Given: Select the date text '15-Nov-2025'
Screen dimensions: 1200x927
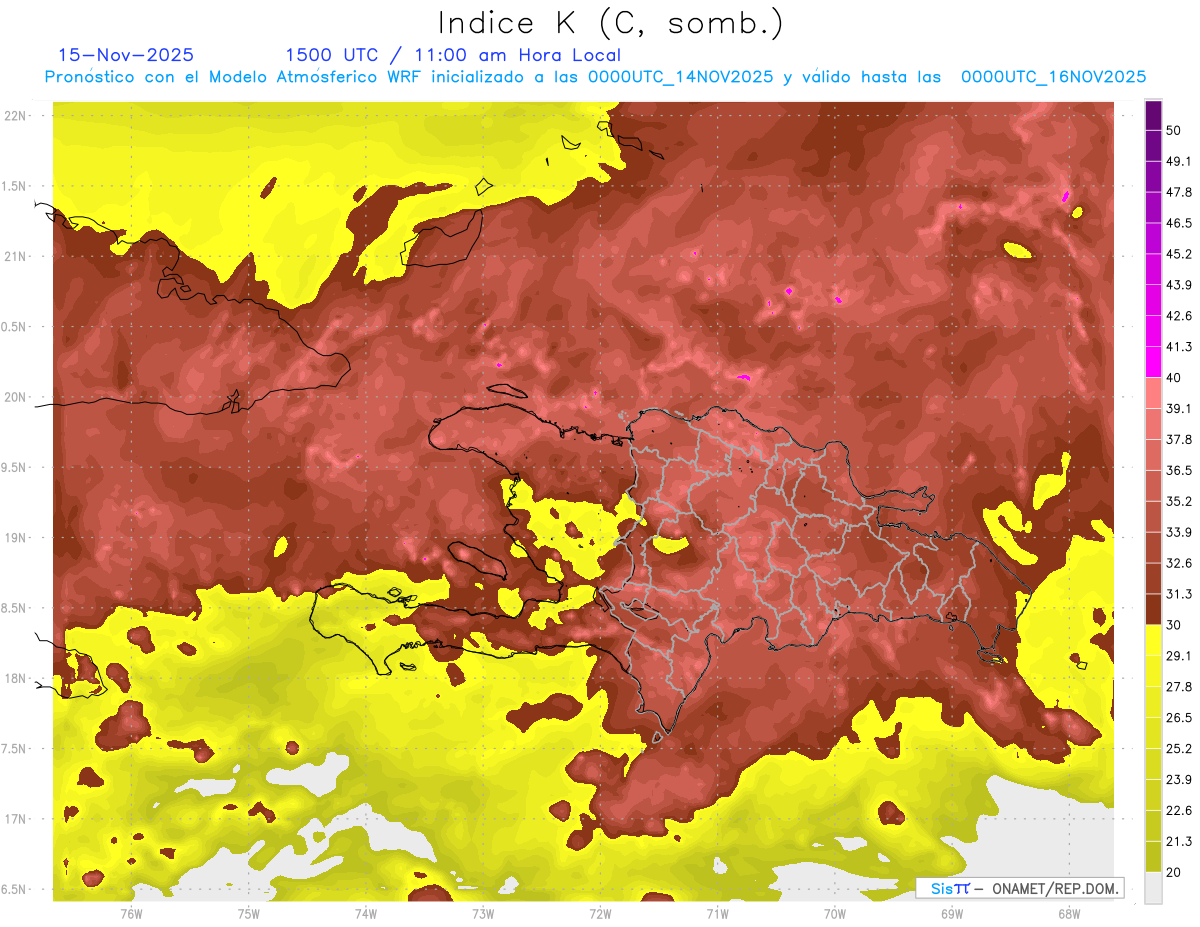Looking at the screenshot, I should pyautogui.click(x=126, y=55).
